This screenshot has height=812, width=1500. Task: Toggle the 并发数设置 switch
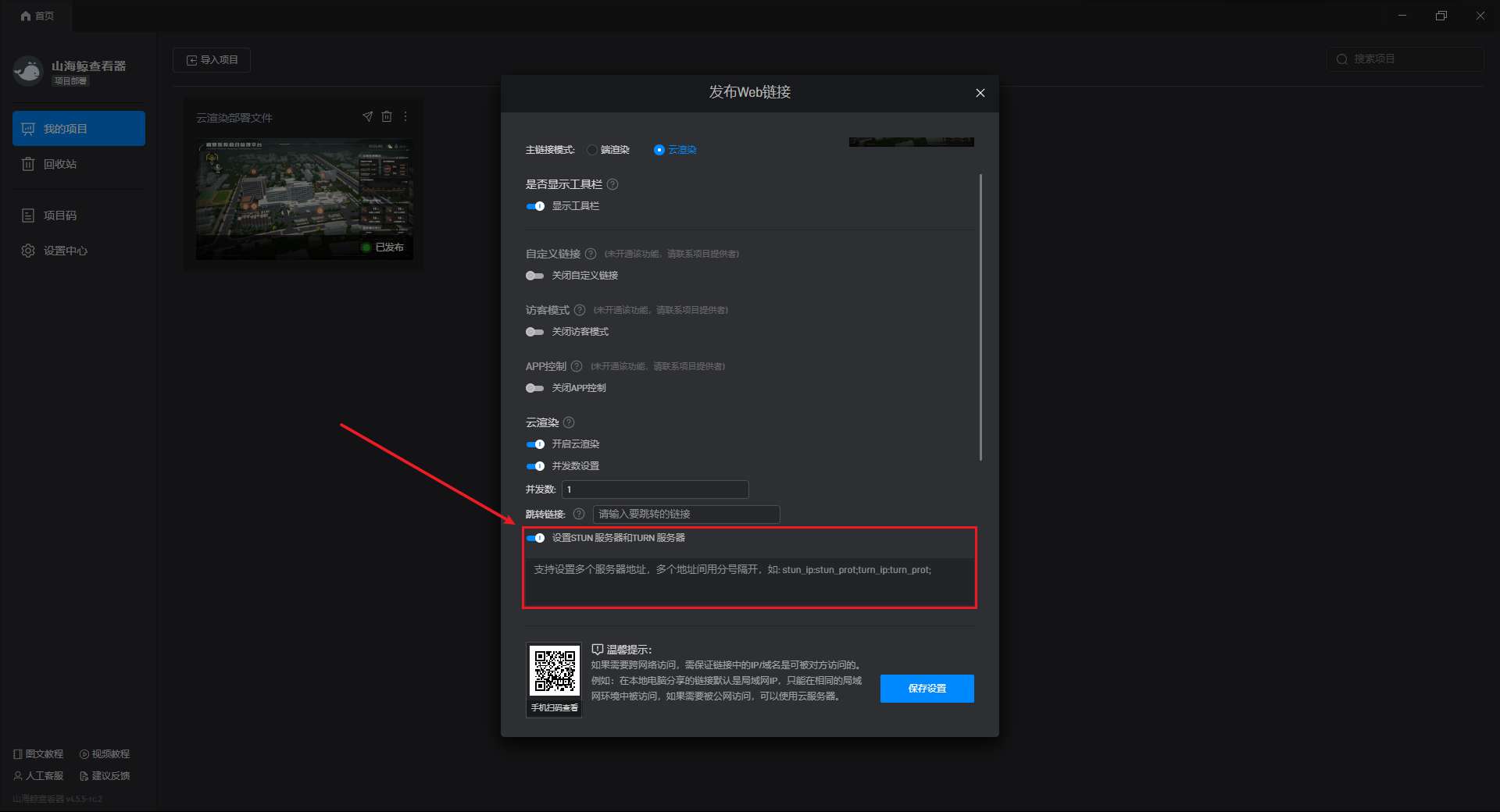click(x=535, y=466)
